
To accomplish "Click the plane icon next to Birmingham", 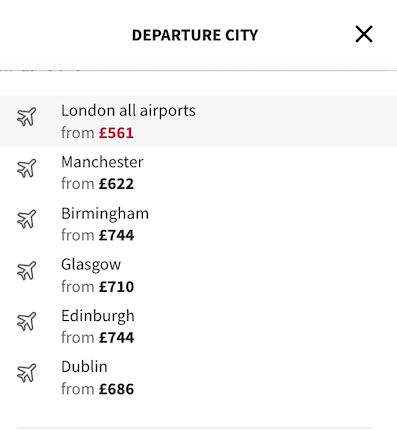I will [x=26, y=219].
